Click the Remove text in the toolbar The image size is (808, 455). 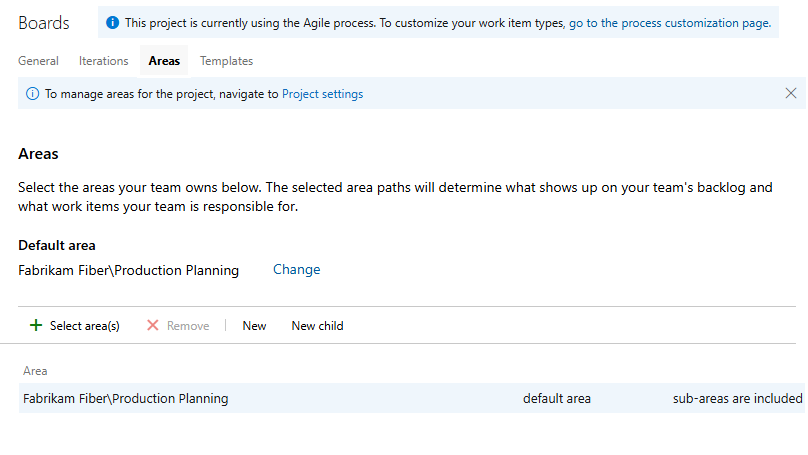188,326
